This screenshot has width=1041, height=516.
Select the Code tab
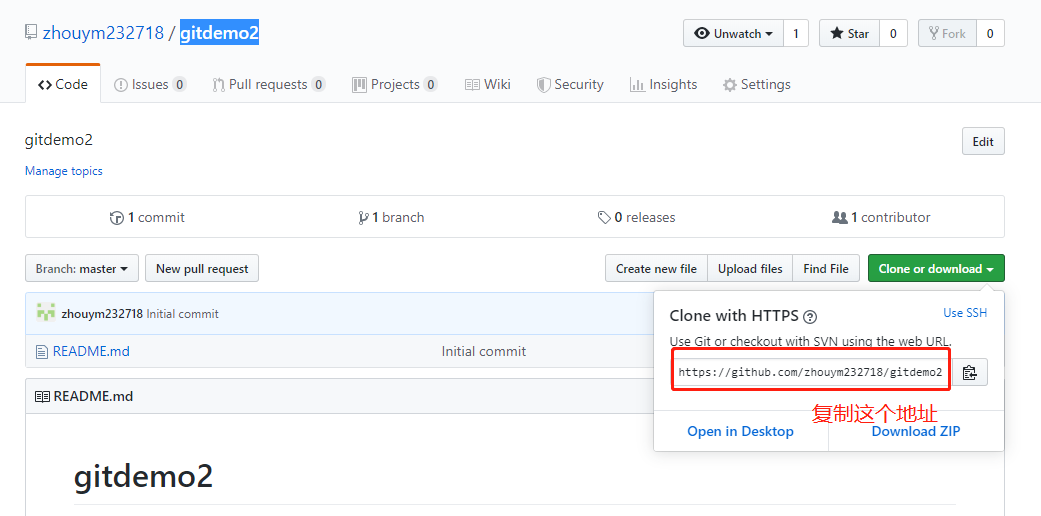[x=63, y=84]
